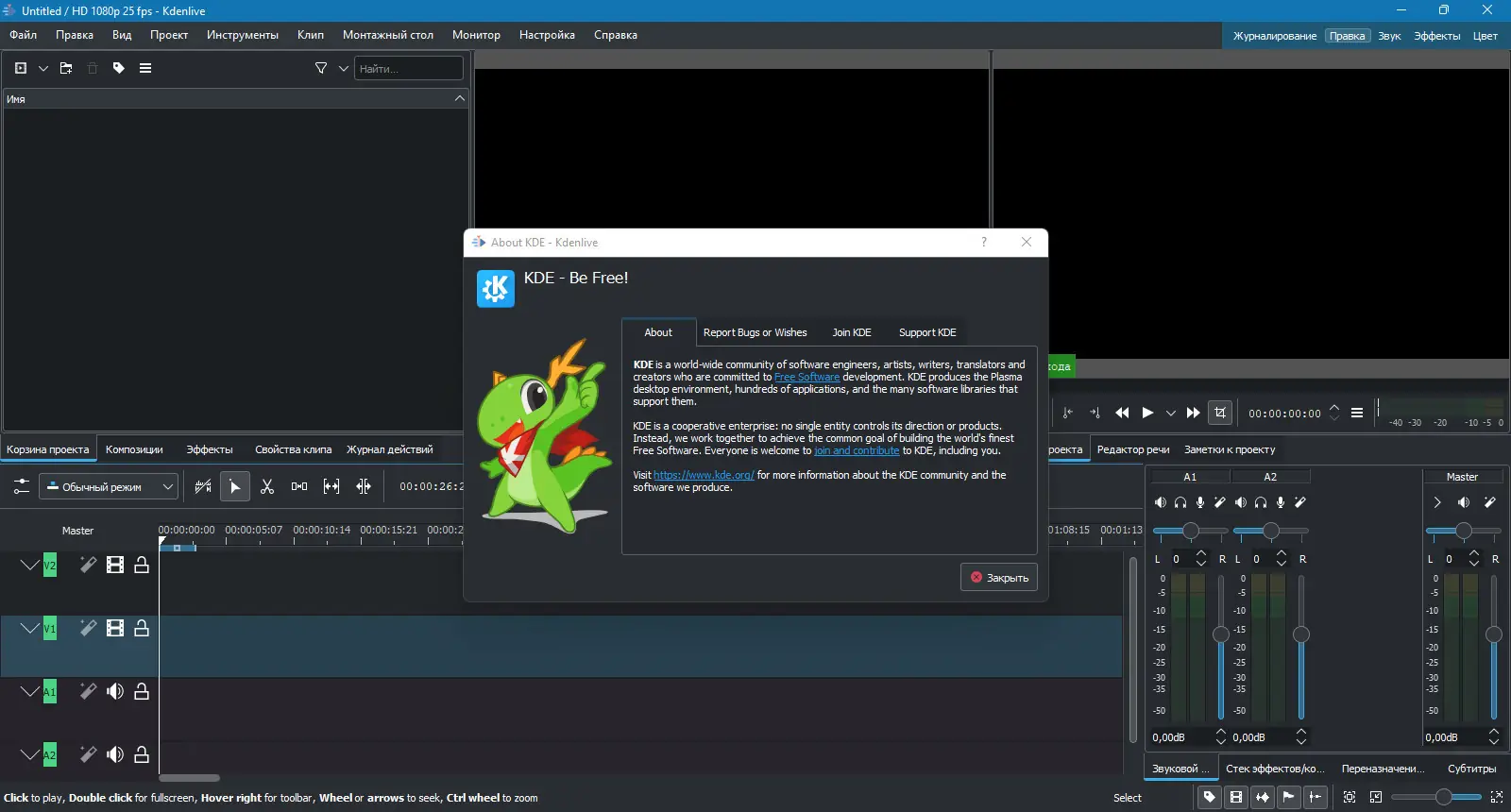Click the add clip icon in project bin
This screenshot has height=812, width=1511.
tap(21, 68)
